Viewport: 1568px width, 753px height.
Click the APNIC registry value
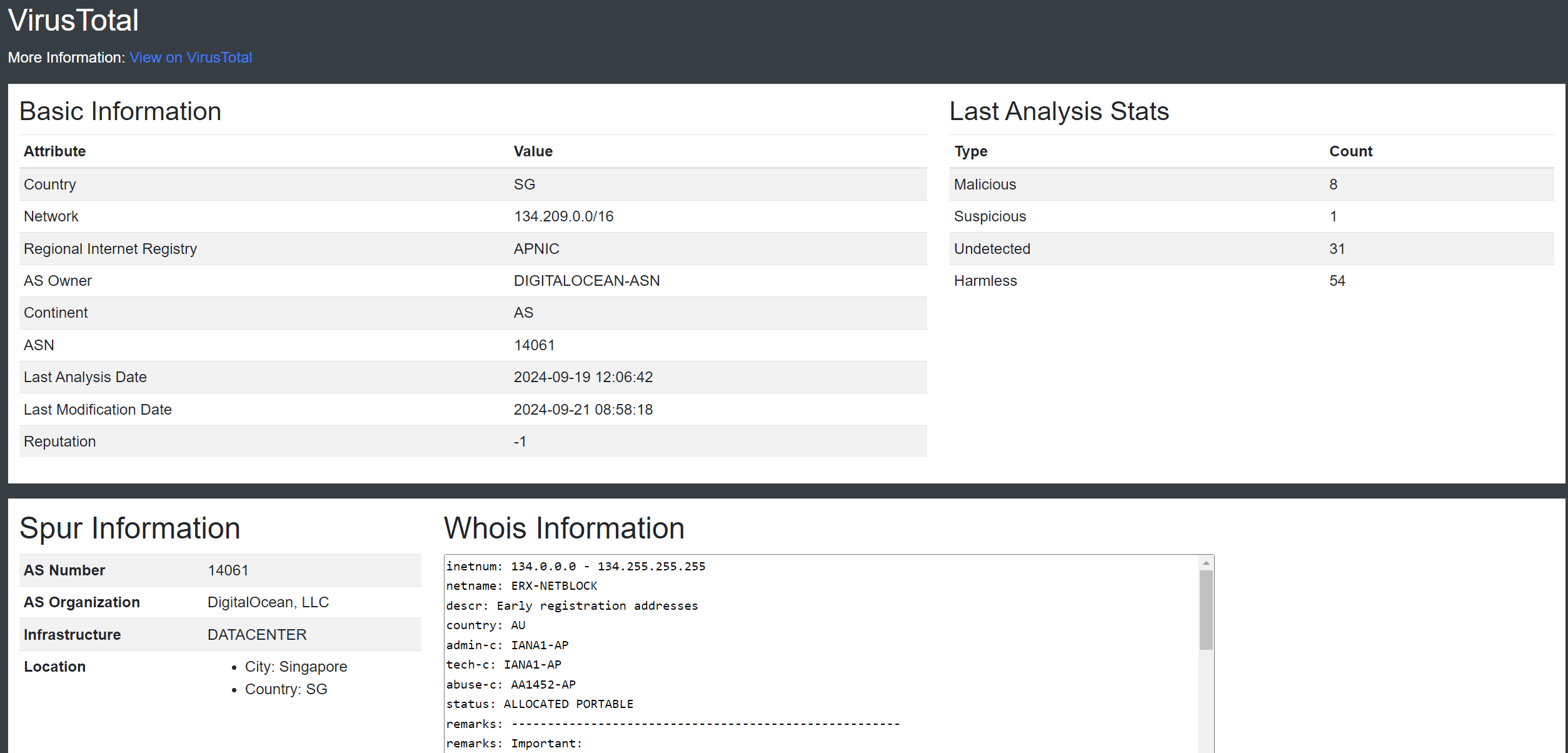click(536, 249)
